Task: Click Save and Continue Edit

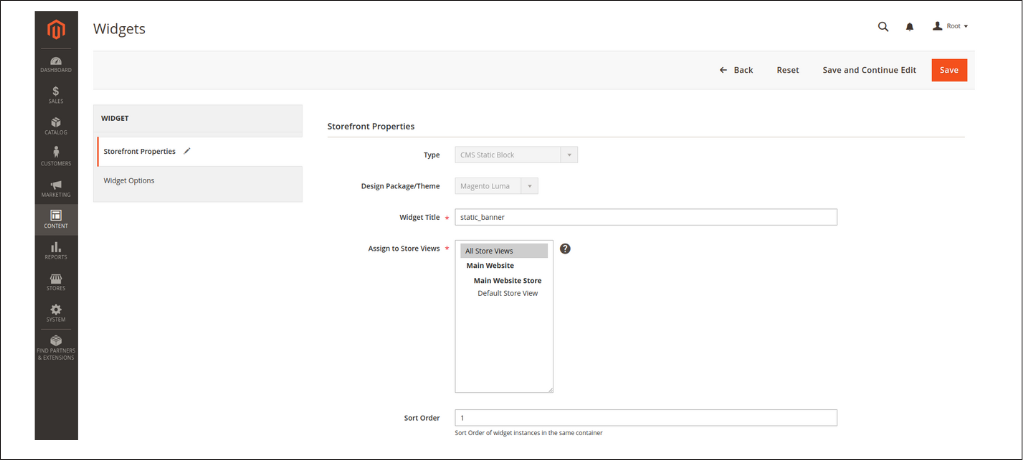Action: click(x=869, y=70)
